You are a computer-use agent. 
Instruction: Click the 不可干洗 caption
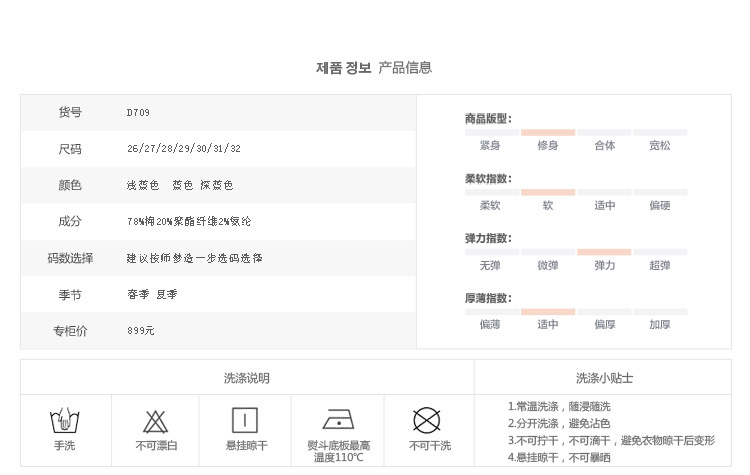(430, 446)
